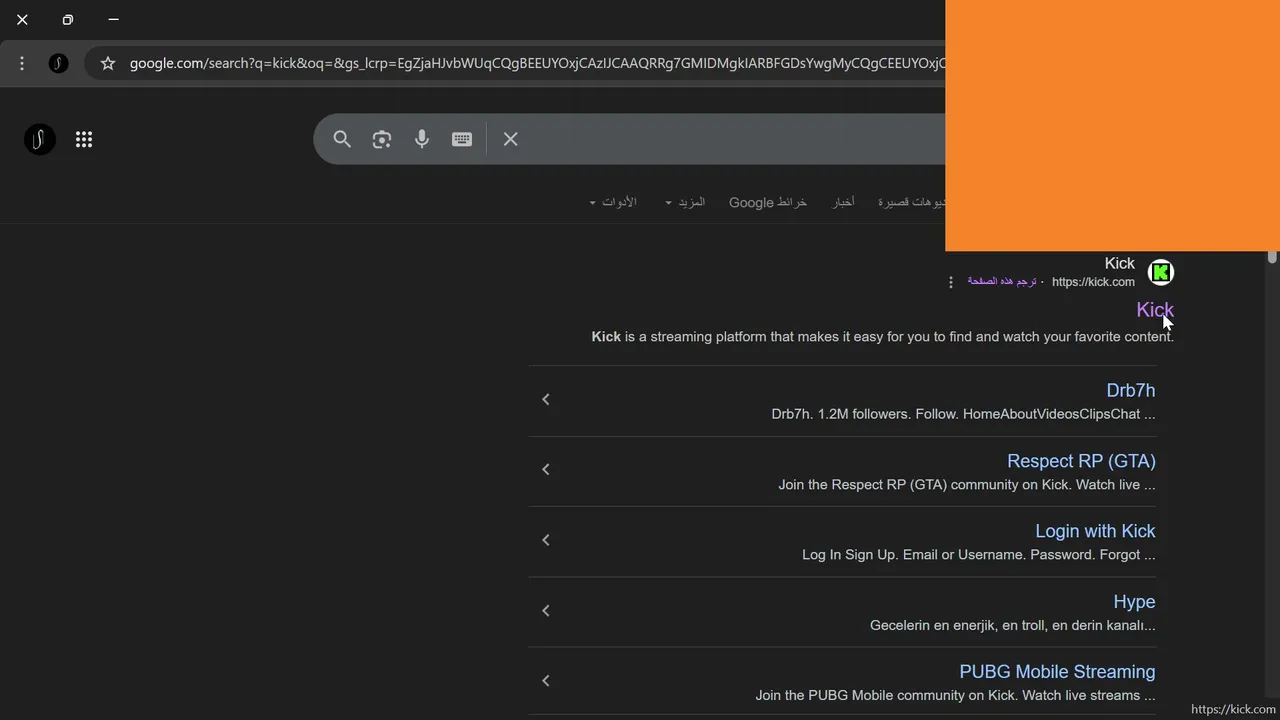Click ترجم هذه الصفحة (translate this page) link
Viewport: 1280px width, 720px height.
tap(1002, 282)
